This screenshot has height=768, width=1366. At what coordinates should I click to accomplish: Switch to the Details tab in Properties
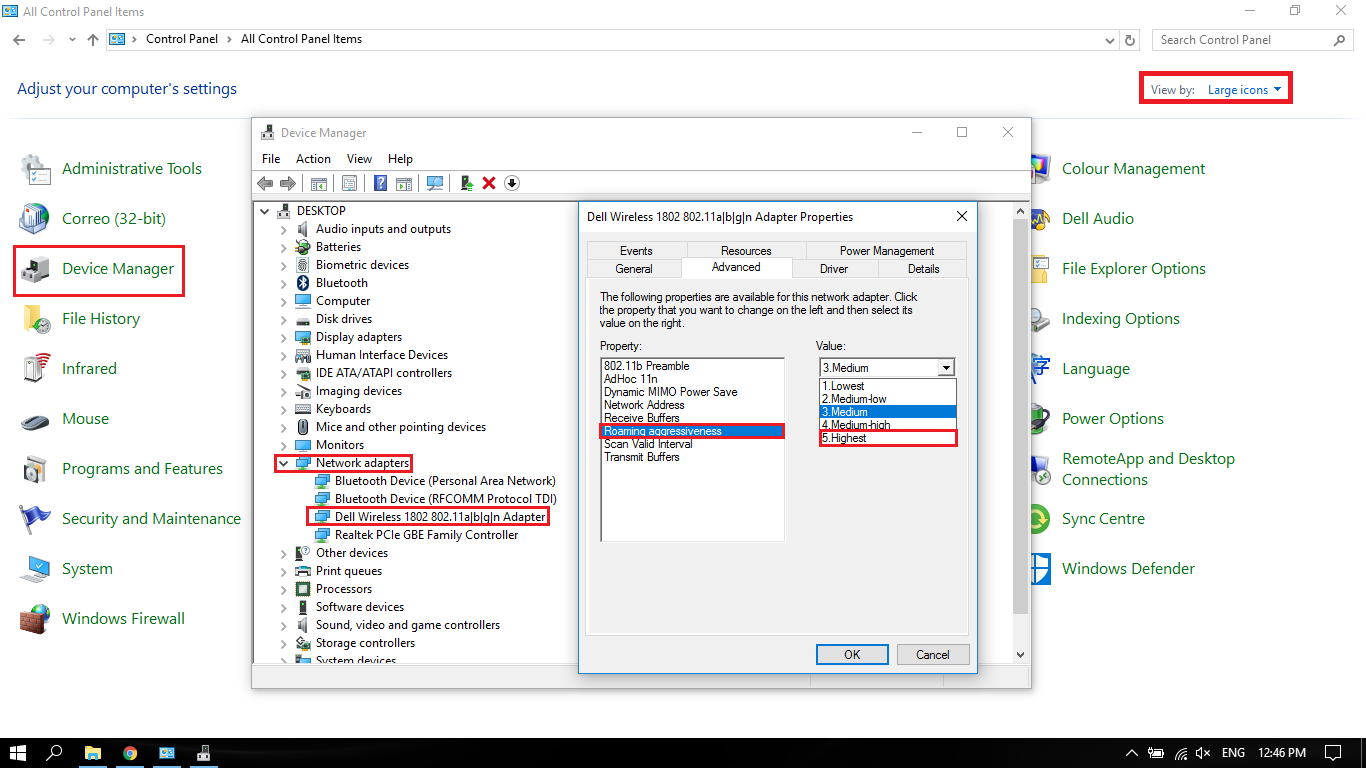coord(923,269)
